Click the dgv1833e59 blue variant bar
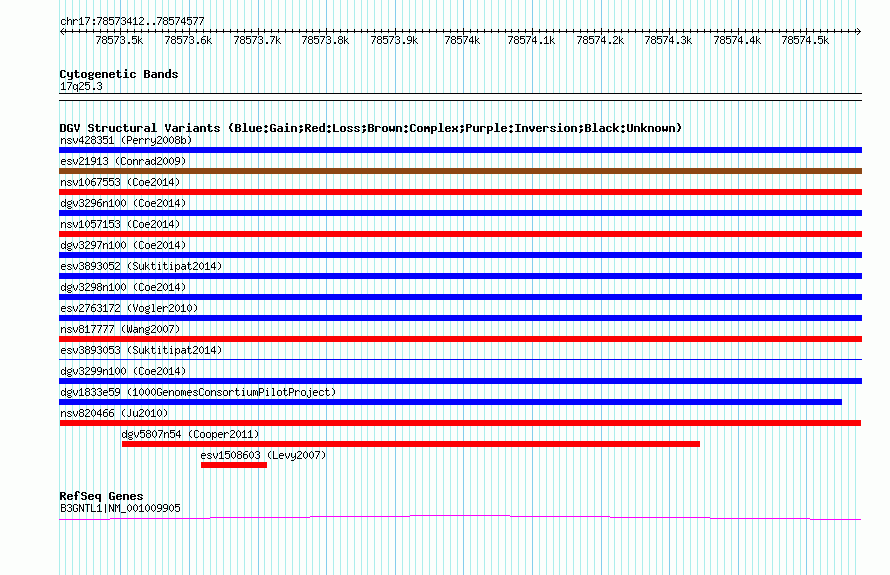 click(451, 402)
